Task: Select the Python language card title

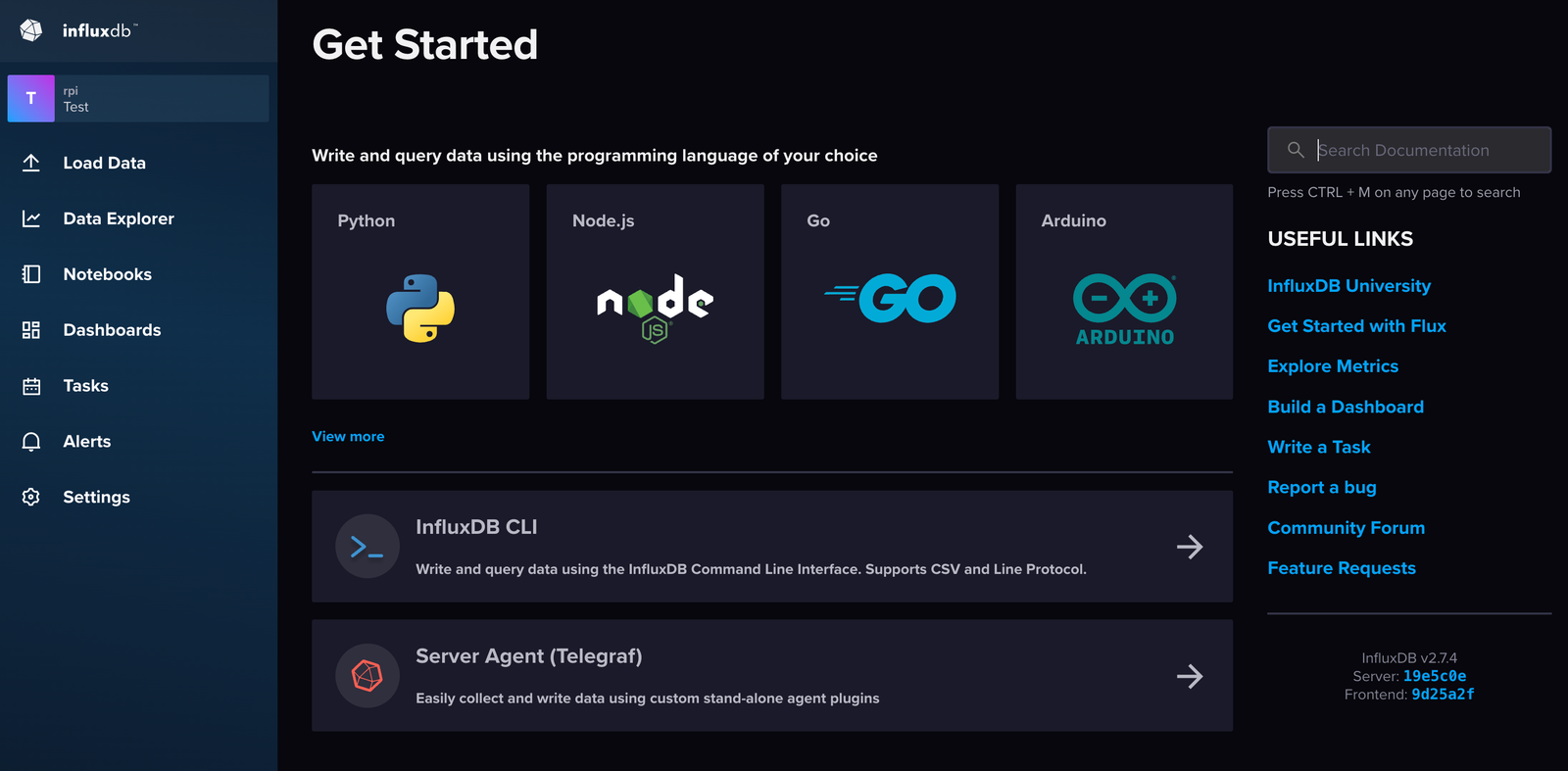Action: (367, 221)
